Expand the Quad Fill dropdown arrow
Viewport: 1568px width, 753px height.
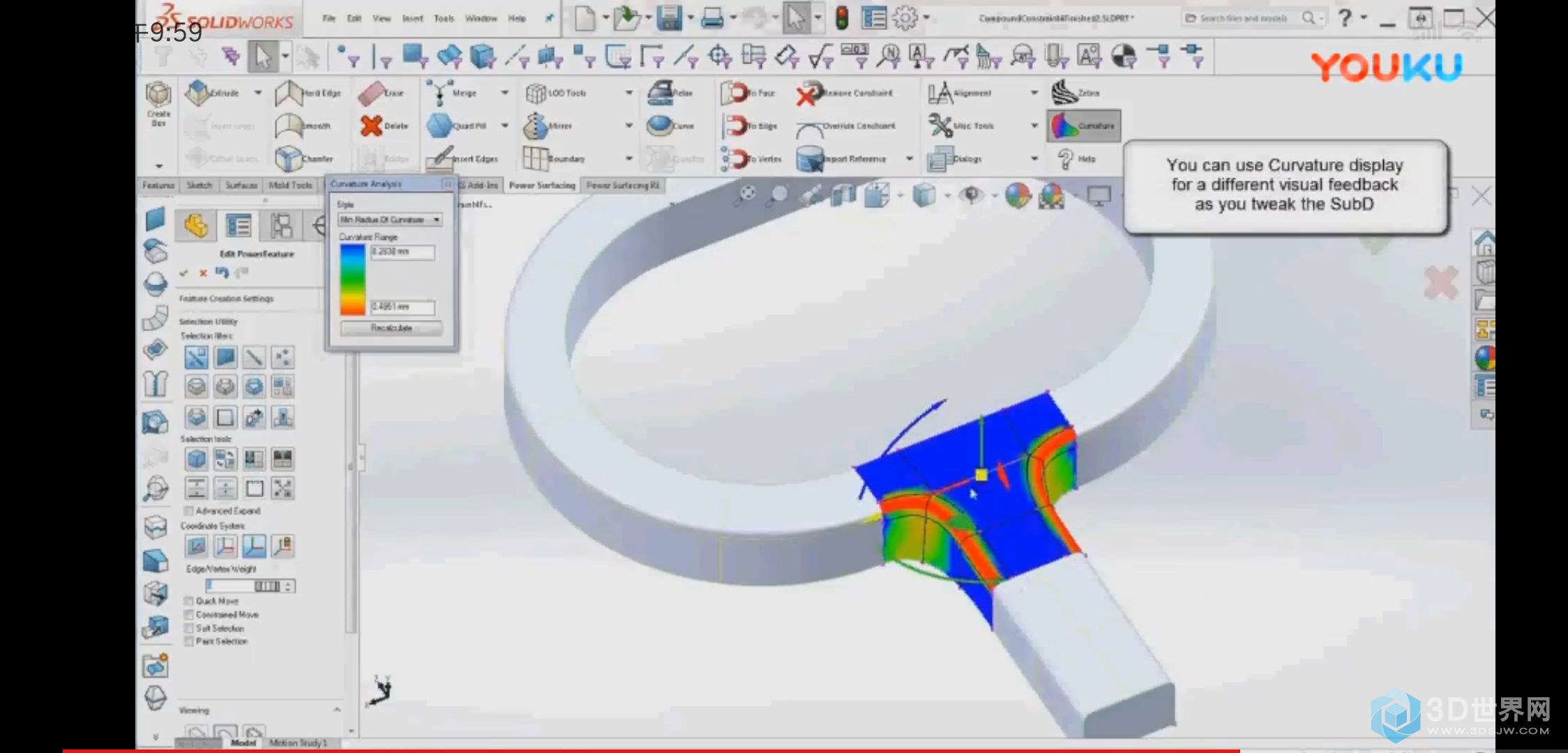point(504,125)
